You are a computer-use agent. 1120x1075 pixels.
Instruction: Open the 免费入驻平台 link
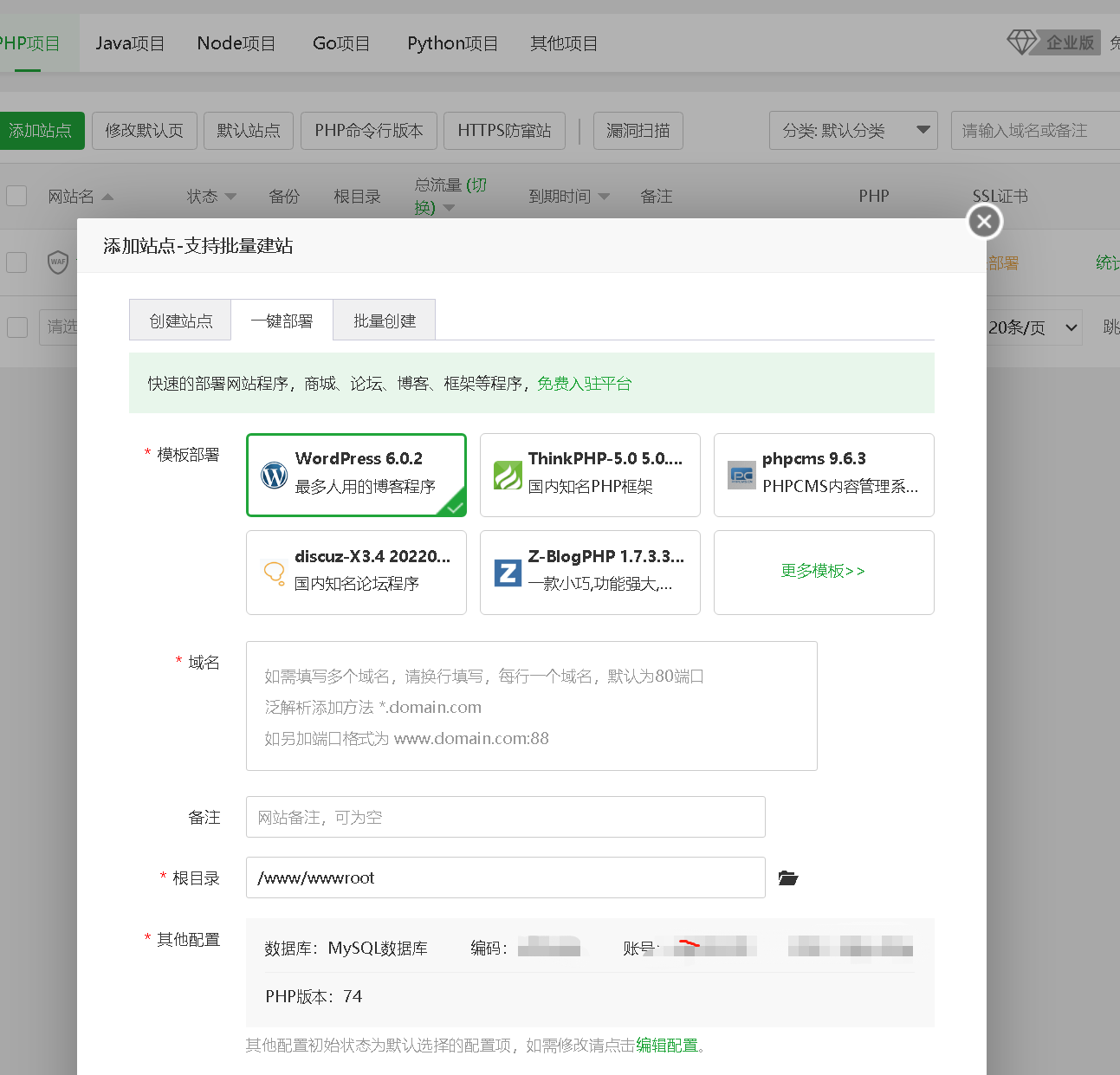click(585, 384)
